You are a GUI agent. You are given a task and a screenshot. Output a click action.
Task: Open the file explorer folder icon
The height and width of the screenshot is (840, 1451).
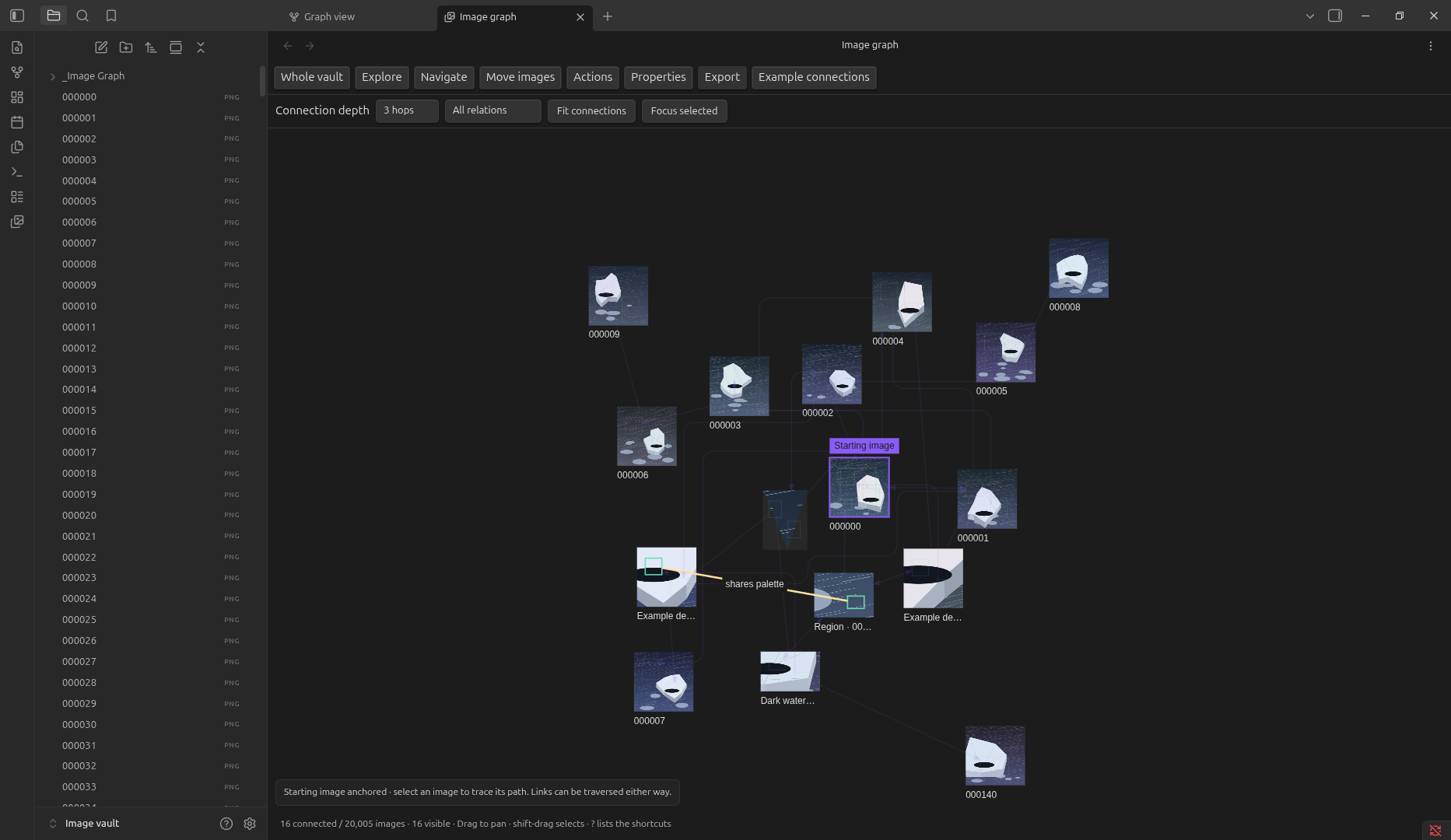54,16
